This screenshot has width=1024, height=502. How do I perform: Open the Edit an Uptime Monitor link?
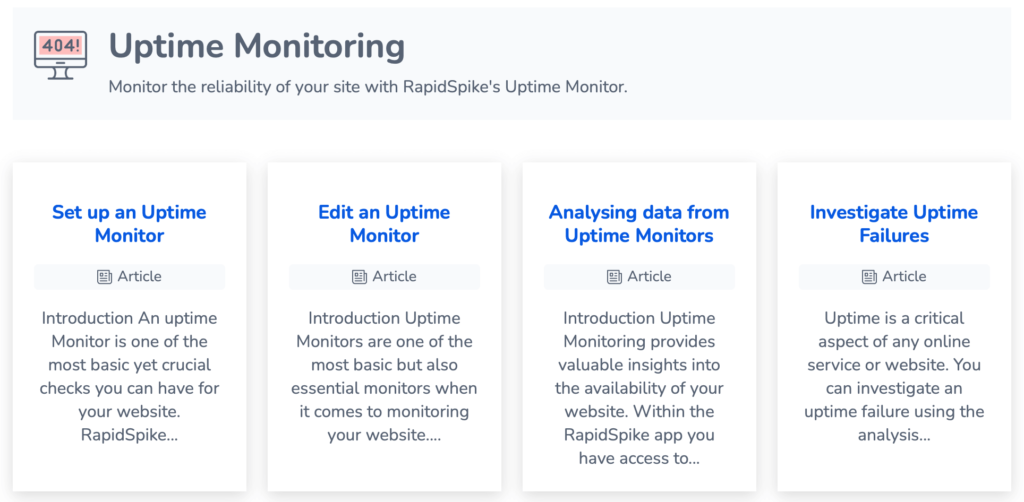coord(384,224)
